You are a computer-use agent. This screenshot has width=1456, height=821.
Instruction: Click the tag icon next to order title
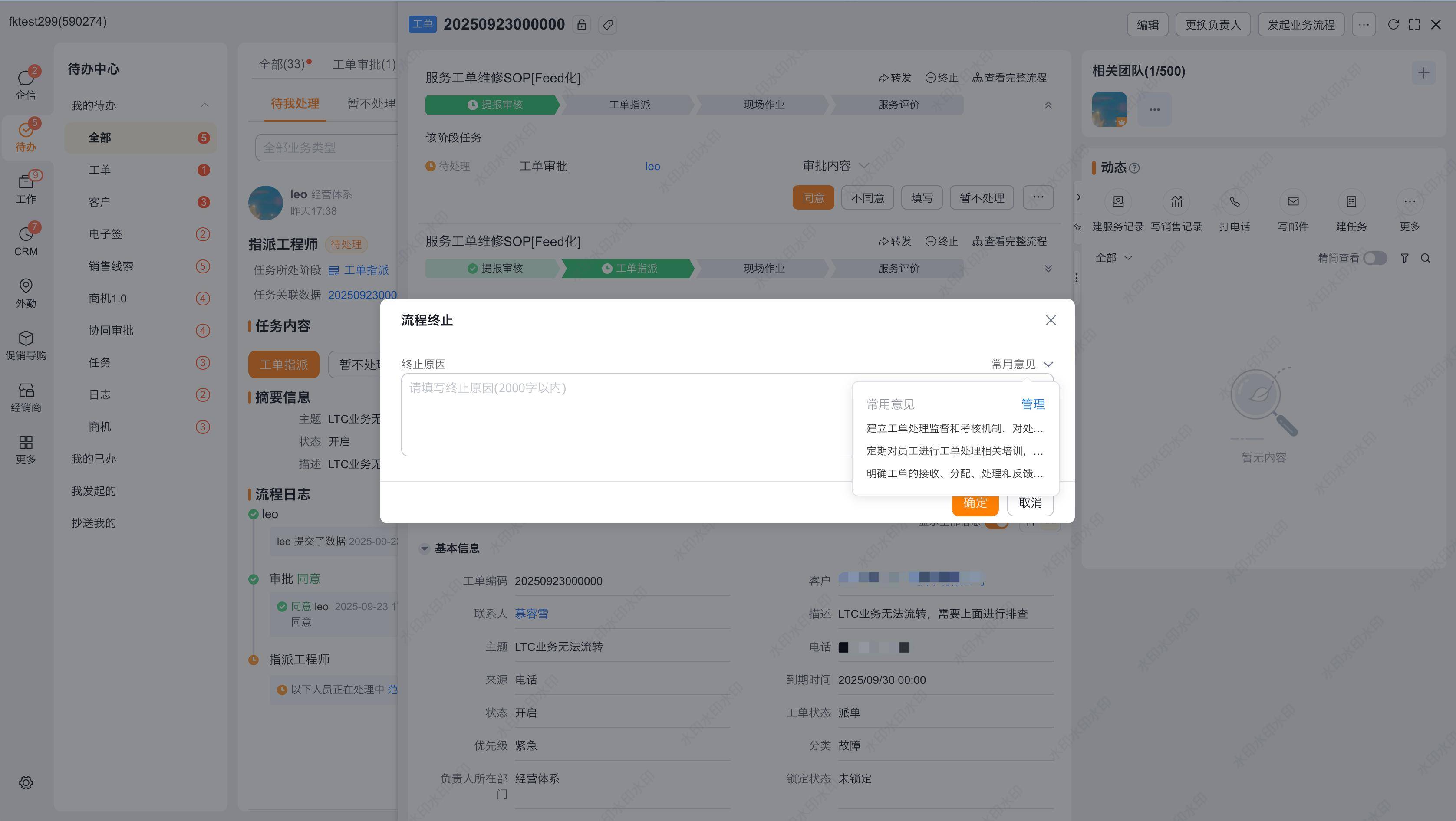608,25
